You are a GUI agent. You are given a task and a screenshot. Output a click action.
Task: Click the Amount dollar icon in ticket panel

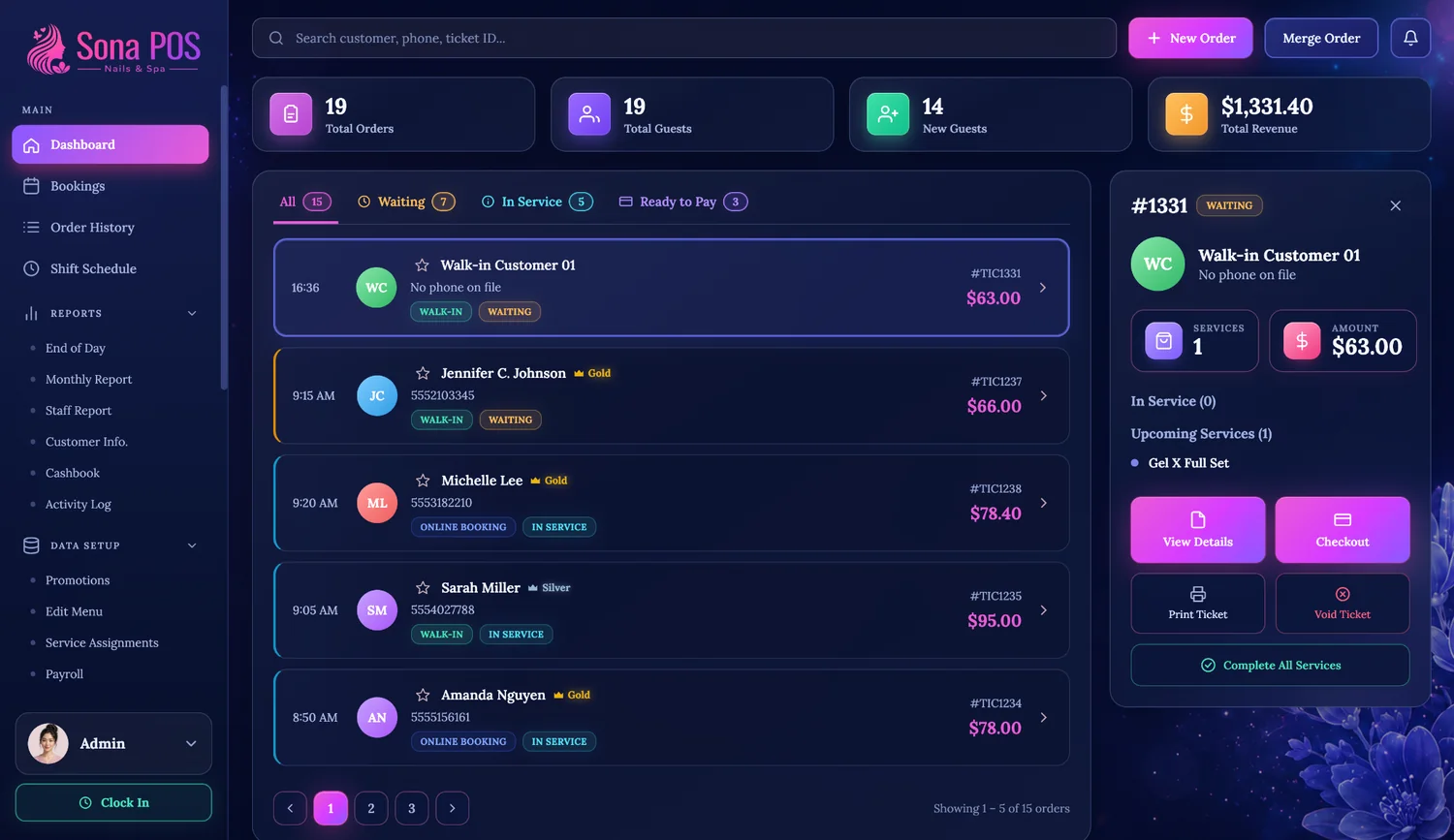pos(1302,341)
